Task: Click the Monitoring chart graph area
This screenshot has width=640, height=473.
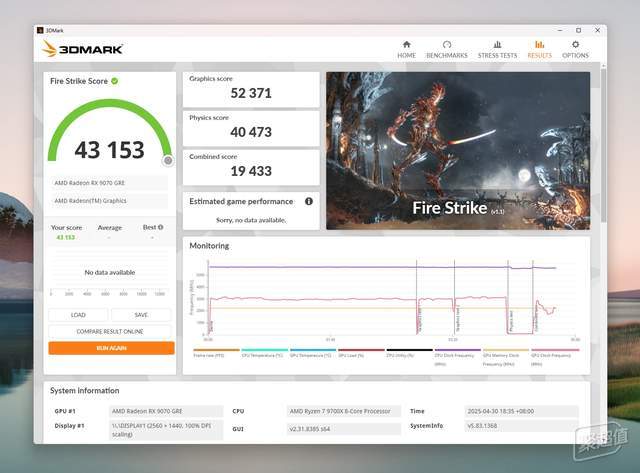Action: pos(391,297)
